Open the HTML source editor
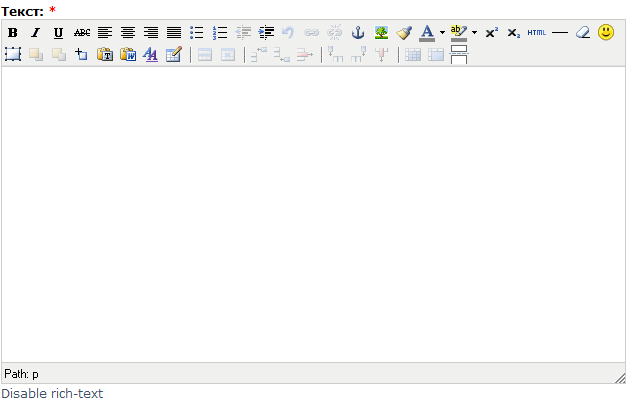The image size is (632, 407). (x=536, y=32)
